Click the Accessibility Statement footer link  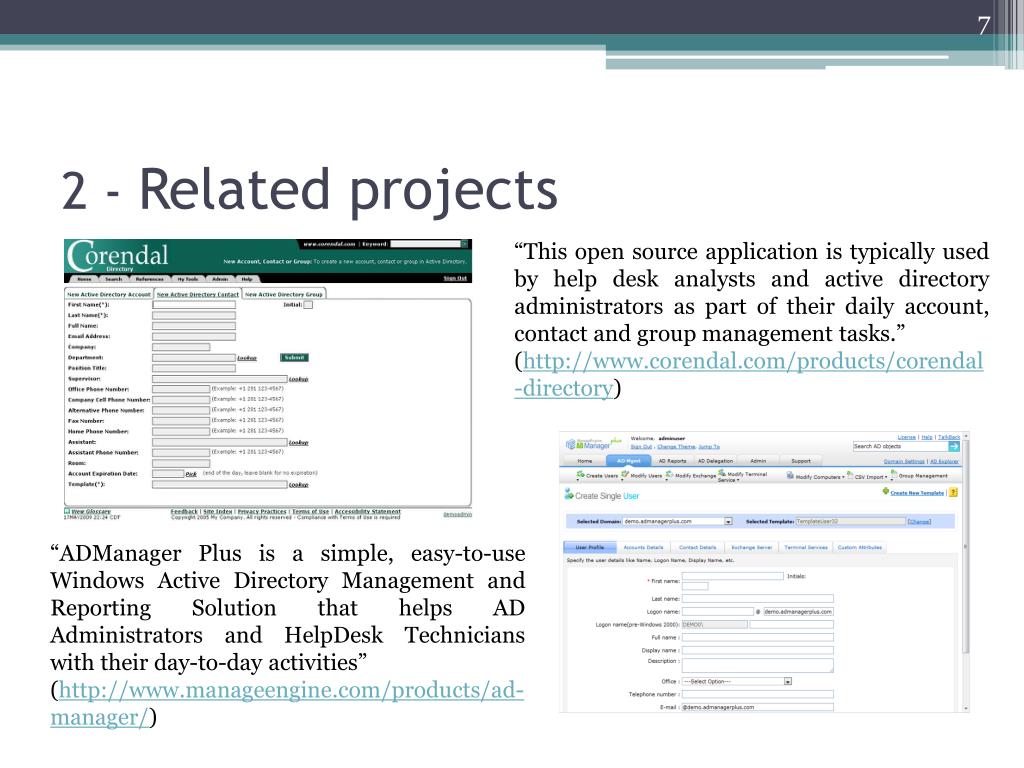pos(368,511)
